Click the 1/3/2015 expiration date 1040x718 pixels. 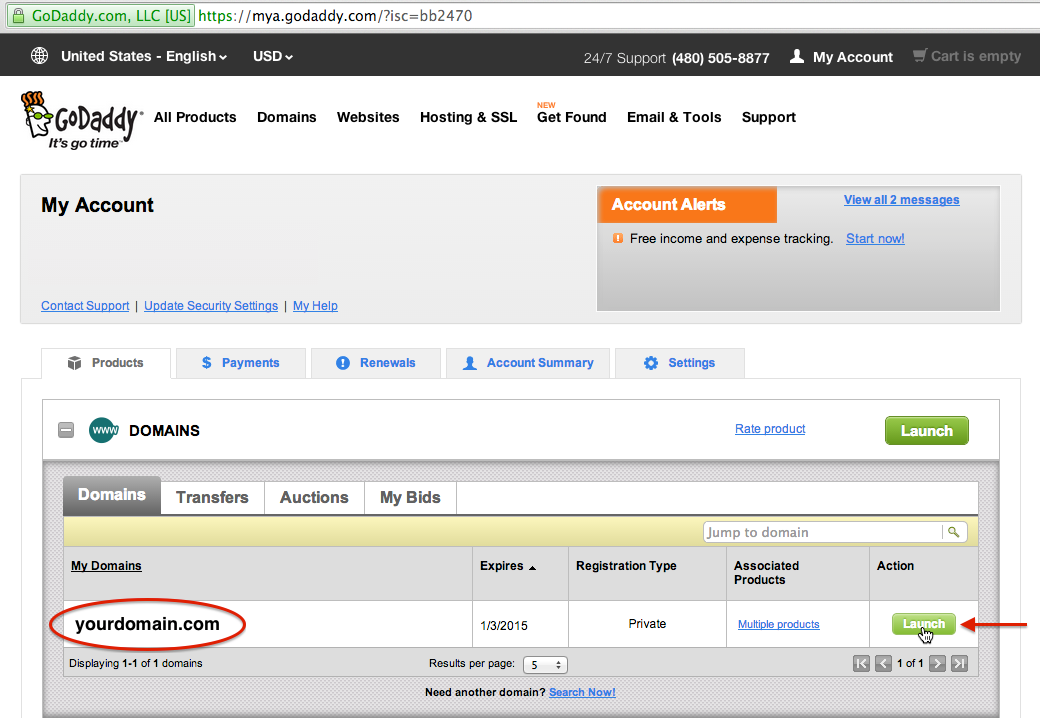pyautogui.click(x=504, y=625)
